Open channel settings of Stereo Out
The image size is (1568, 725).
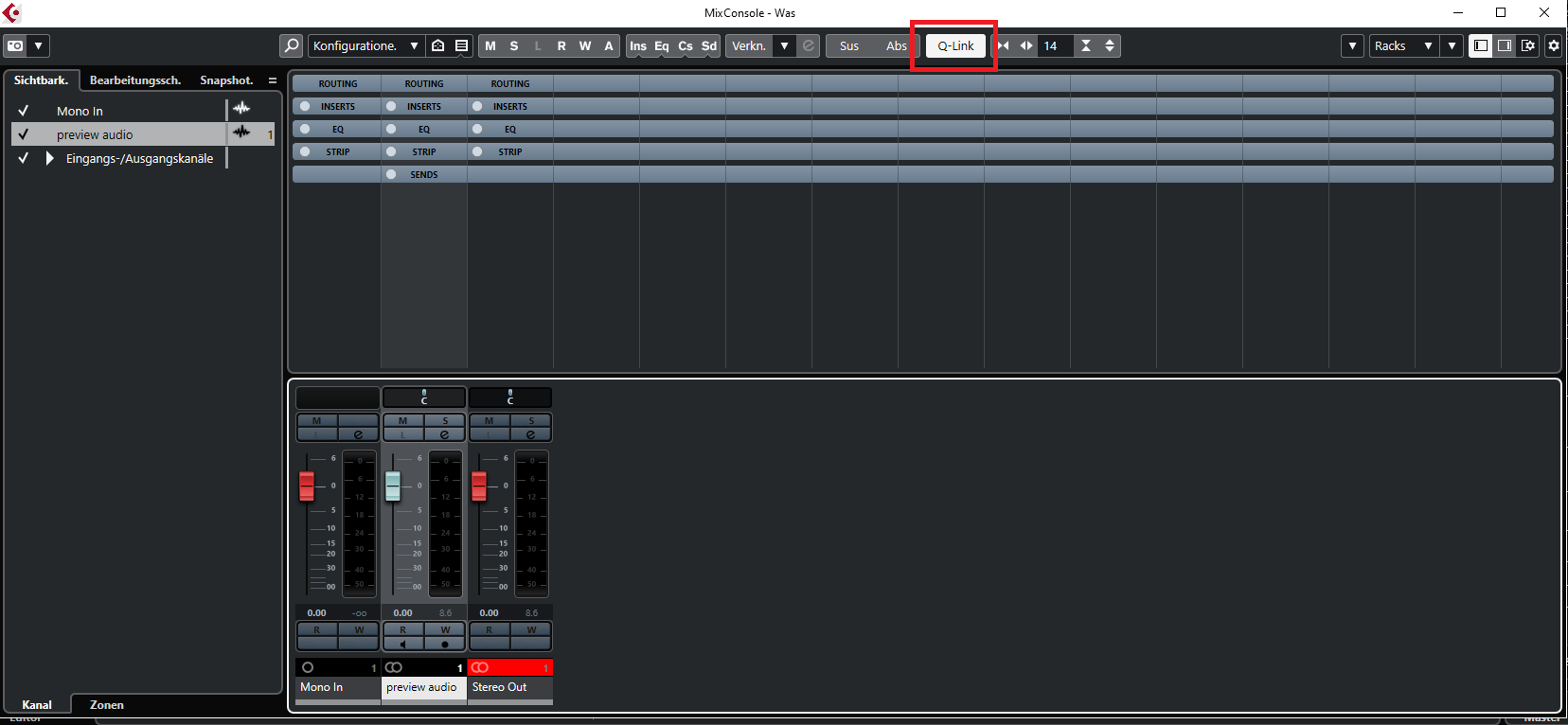[x=531, y=434]
